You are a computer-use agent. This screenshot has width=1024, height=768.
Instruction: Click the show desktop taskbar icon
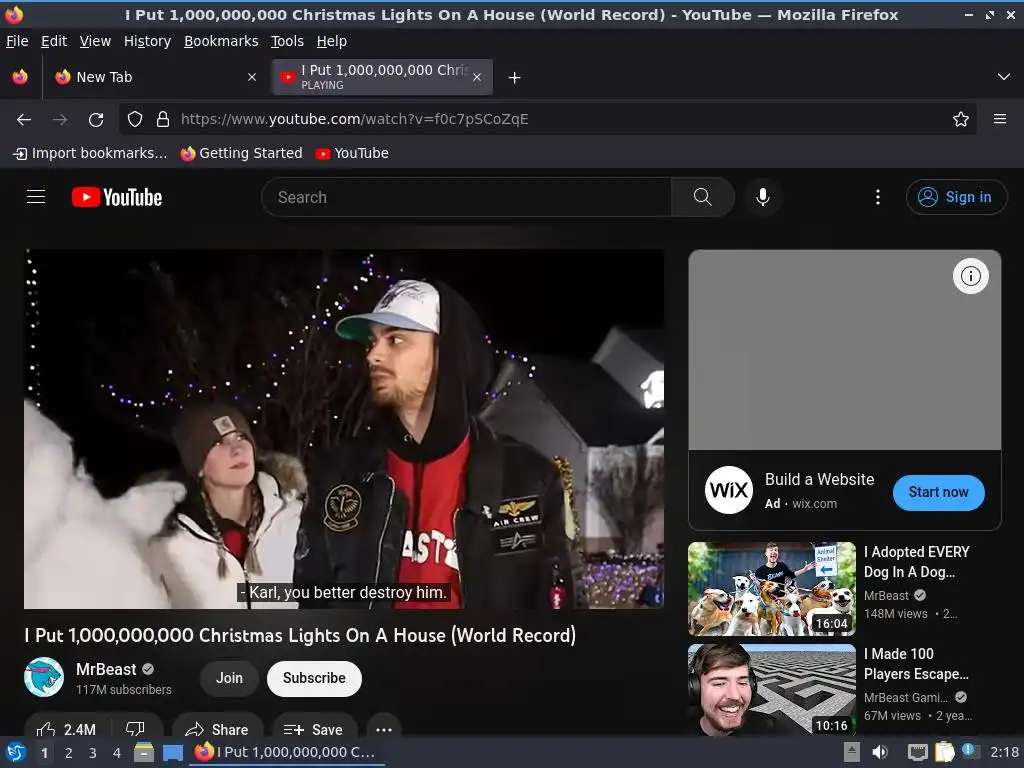(173, 753)
